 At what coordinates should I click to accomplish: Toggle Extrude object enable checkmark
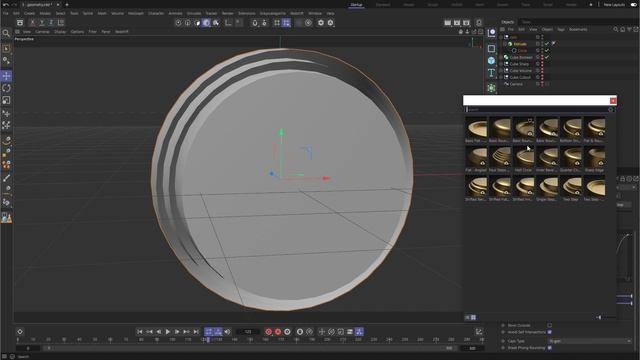click(x=547, y=44)
